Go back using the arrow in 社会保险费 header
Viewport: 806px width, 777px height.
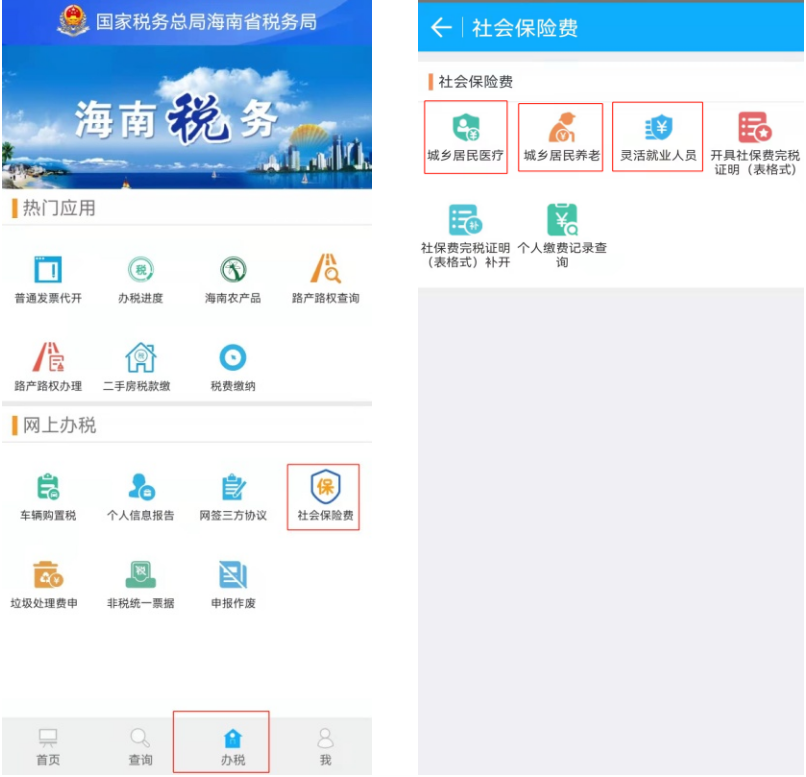pos(441,27)
